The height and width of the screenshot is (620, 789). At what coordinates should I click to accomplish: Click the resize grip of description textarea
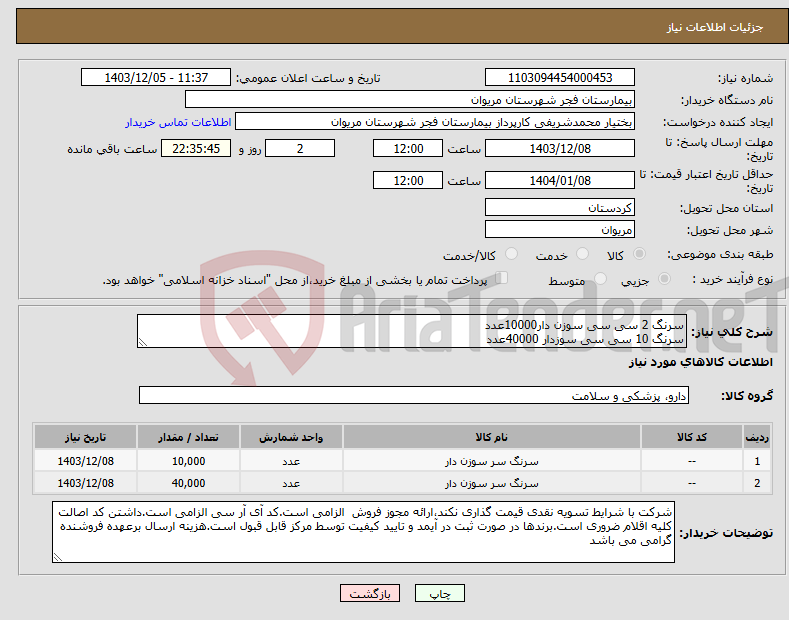[x=143, y=343]
